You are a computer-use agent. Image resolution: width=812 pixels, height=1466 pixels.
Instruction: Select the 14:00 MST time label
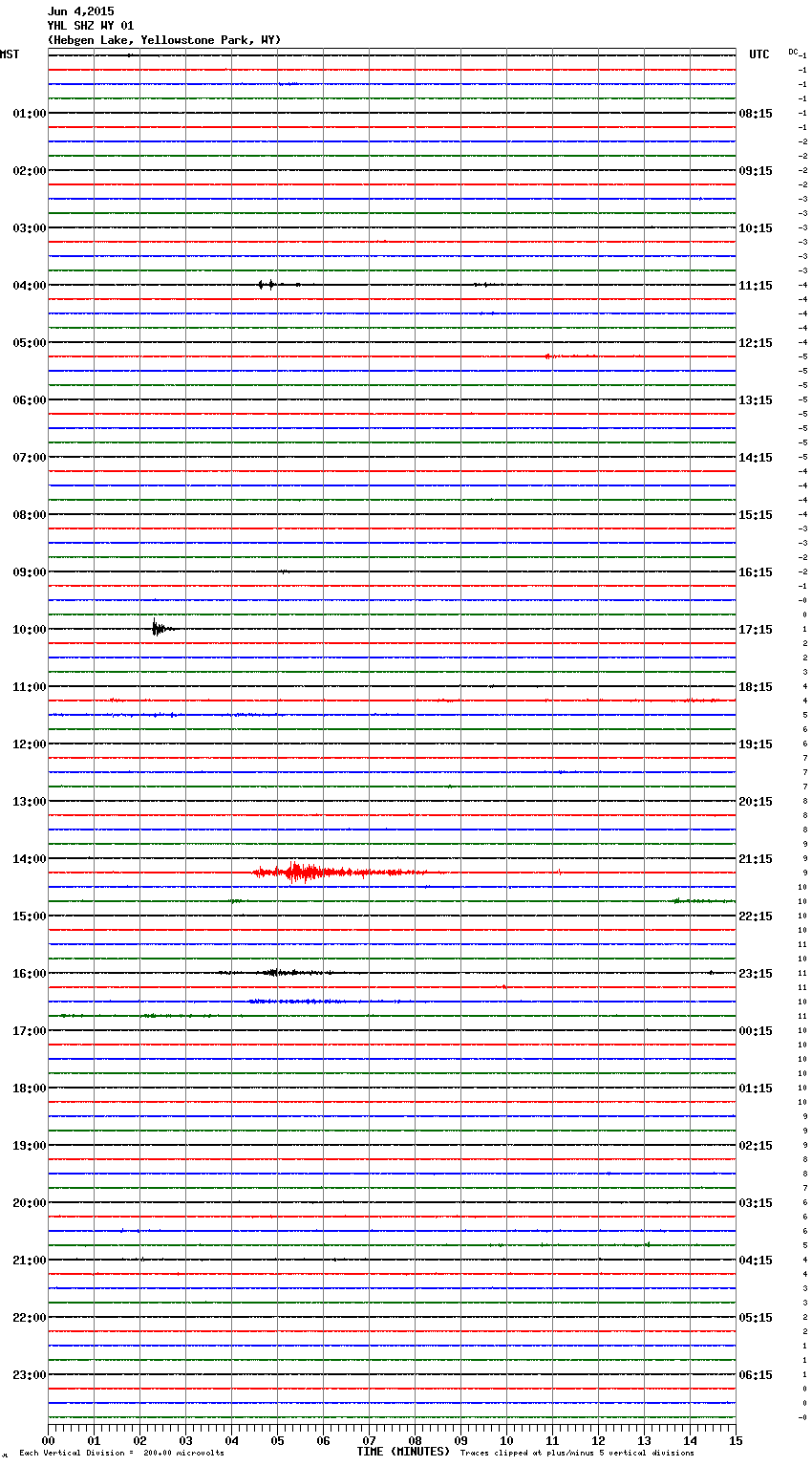(x=29, y=859)
